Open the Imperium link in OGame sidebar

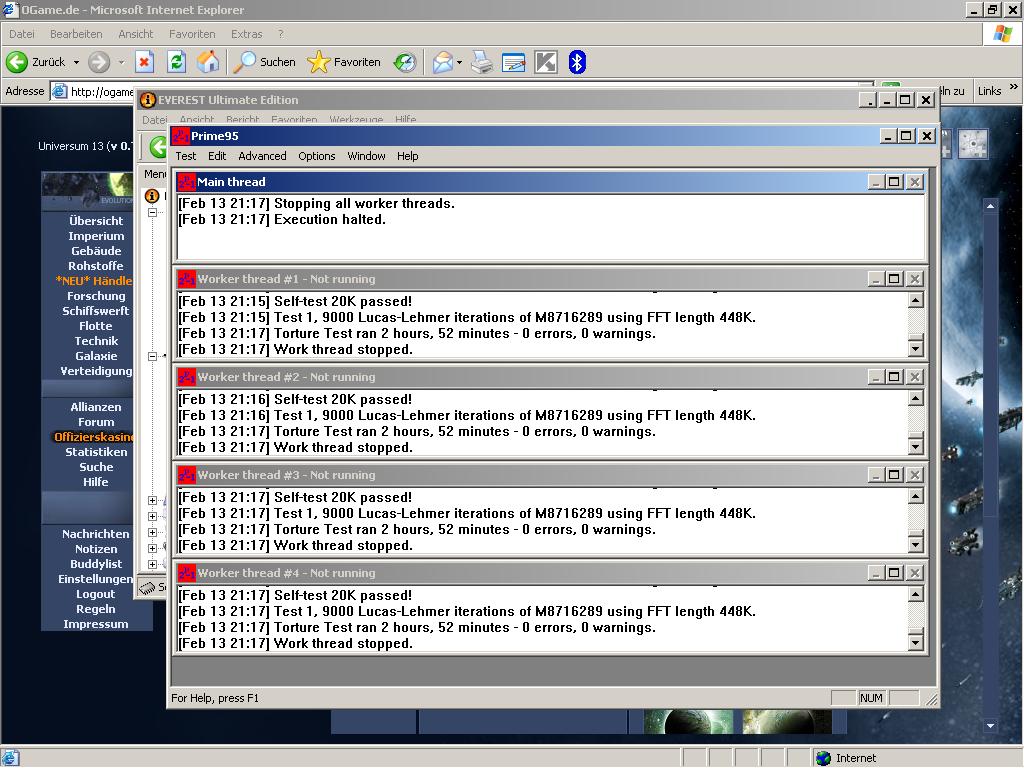pyautogui.click(x=96, y=236)
